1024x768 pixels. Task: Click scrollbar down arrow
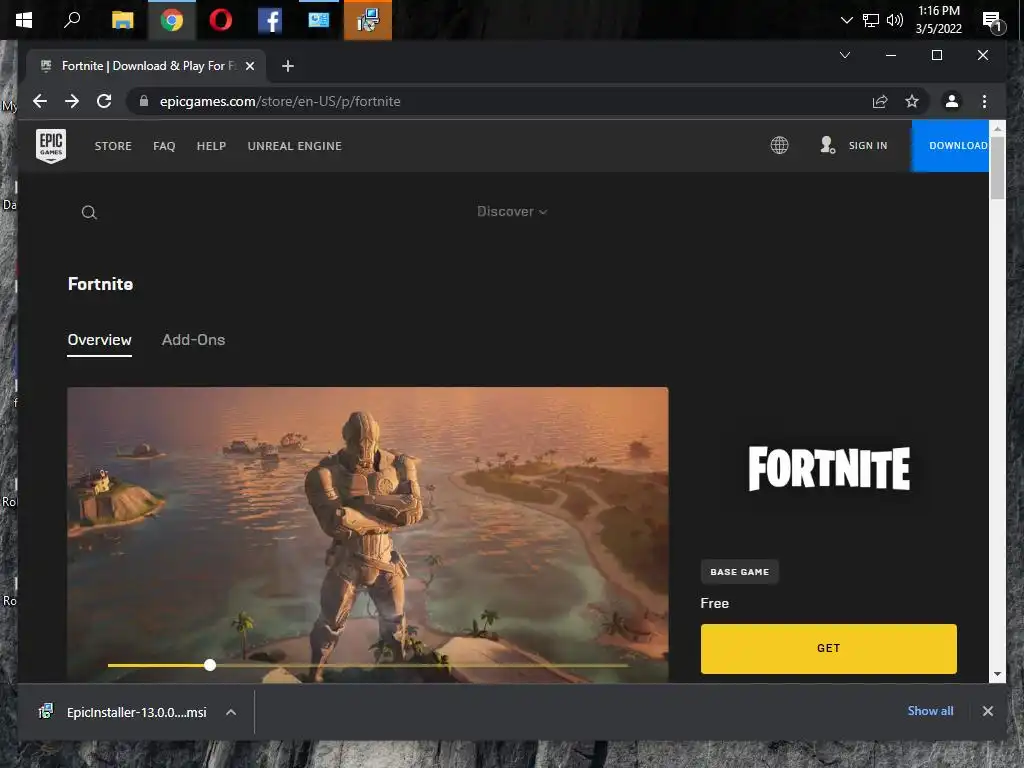997,674
